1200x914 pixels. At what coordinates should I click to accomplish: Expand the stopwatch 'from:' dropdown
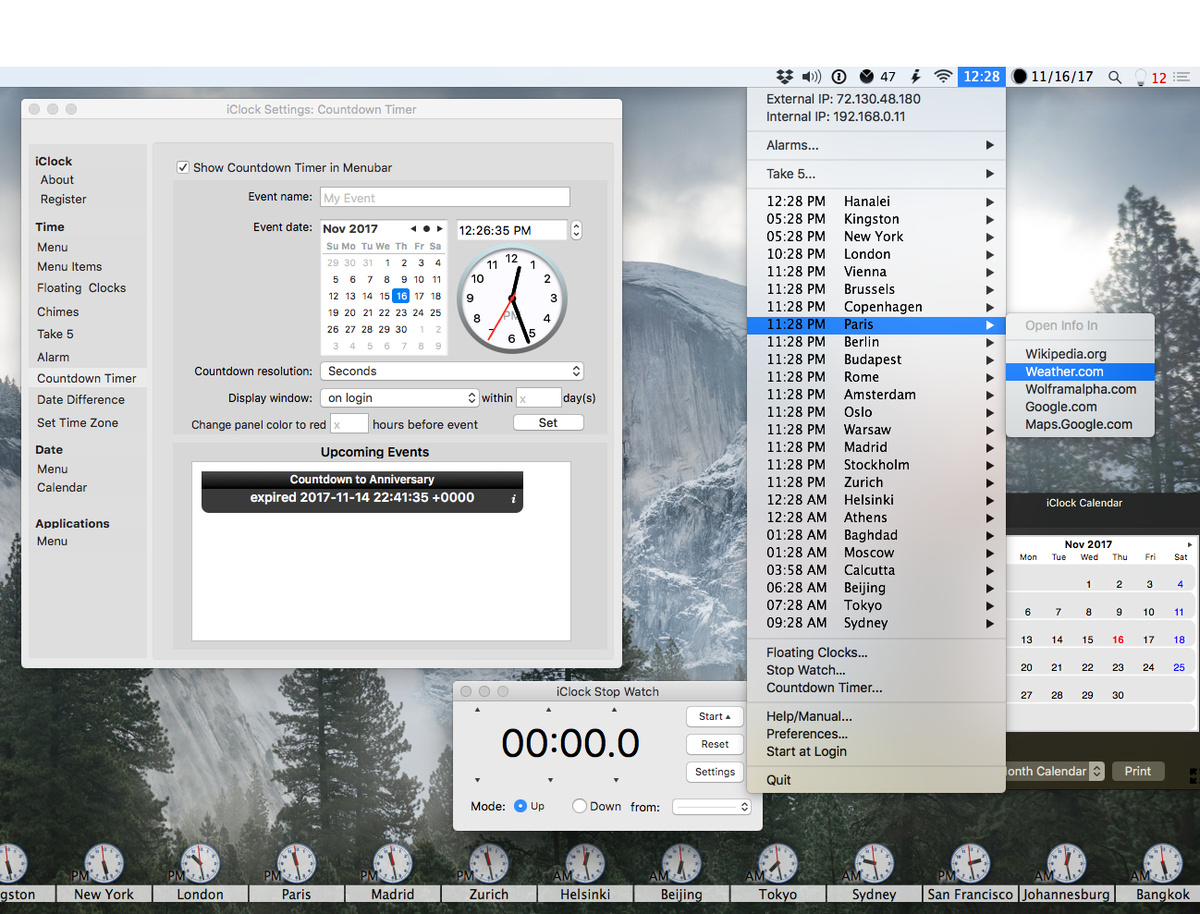[x=711, y=806]
